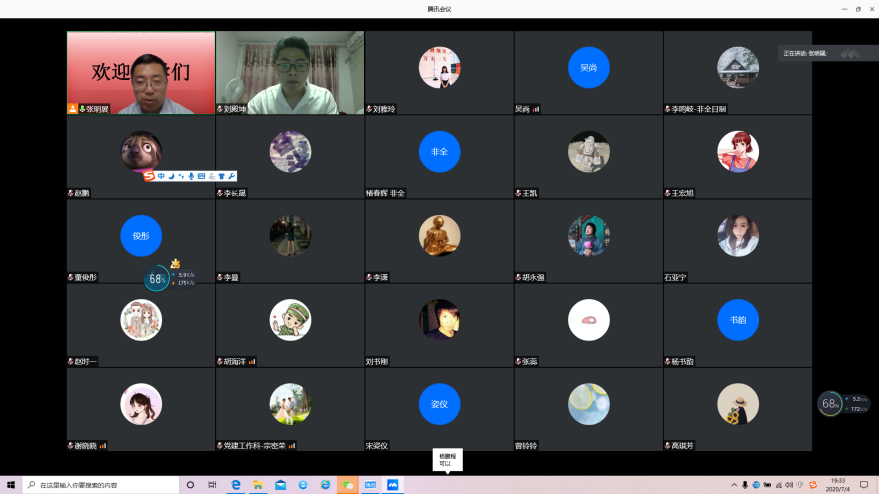Click the Sogou input method logo icon

click(149, 176)
